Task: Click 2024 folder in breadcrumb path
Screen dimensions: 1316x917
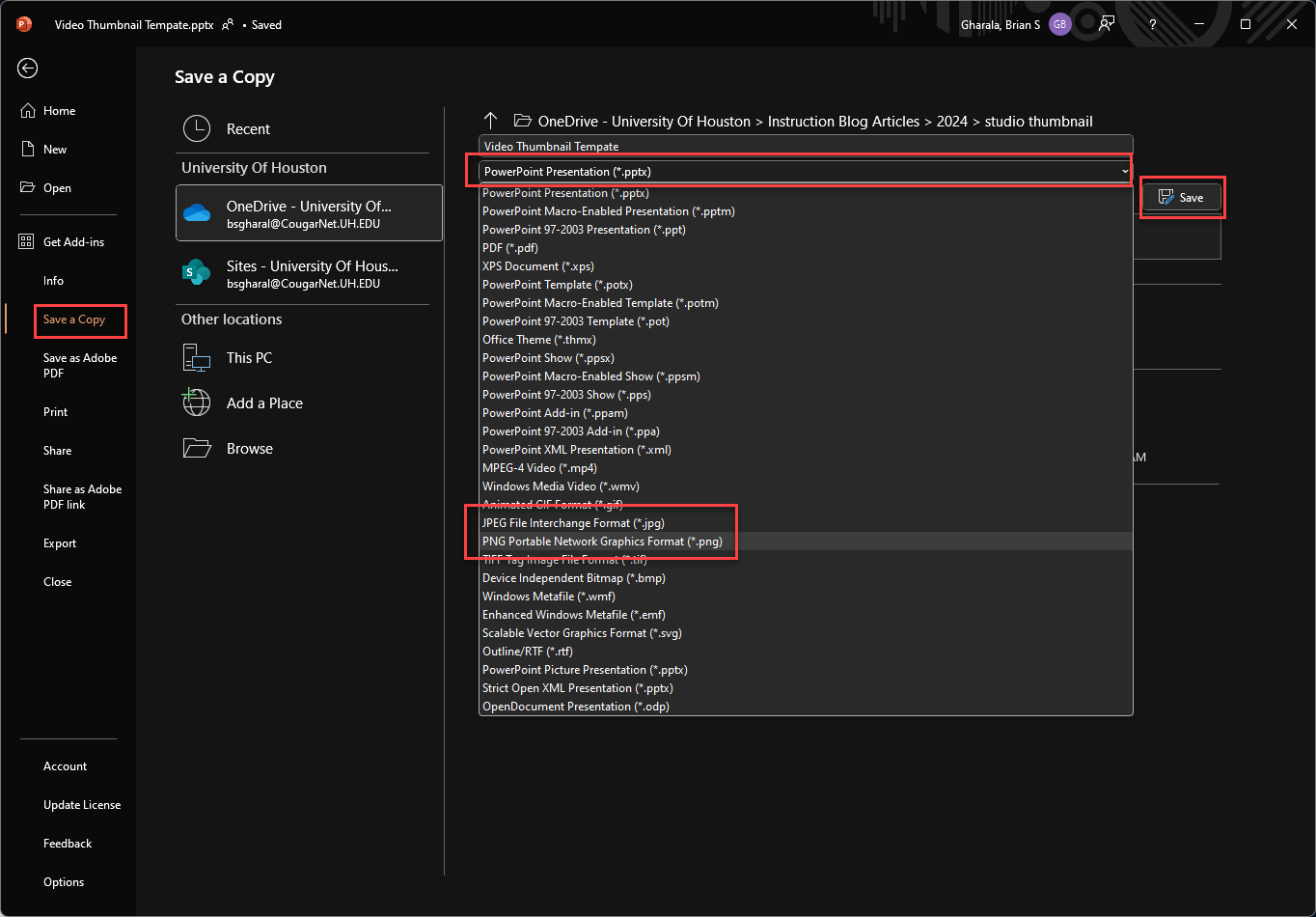Action: pyautogui.click(x=952, y=122)
